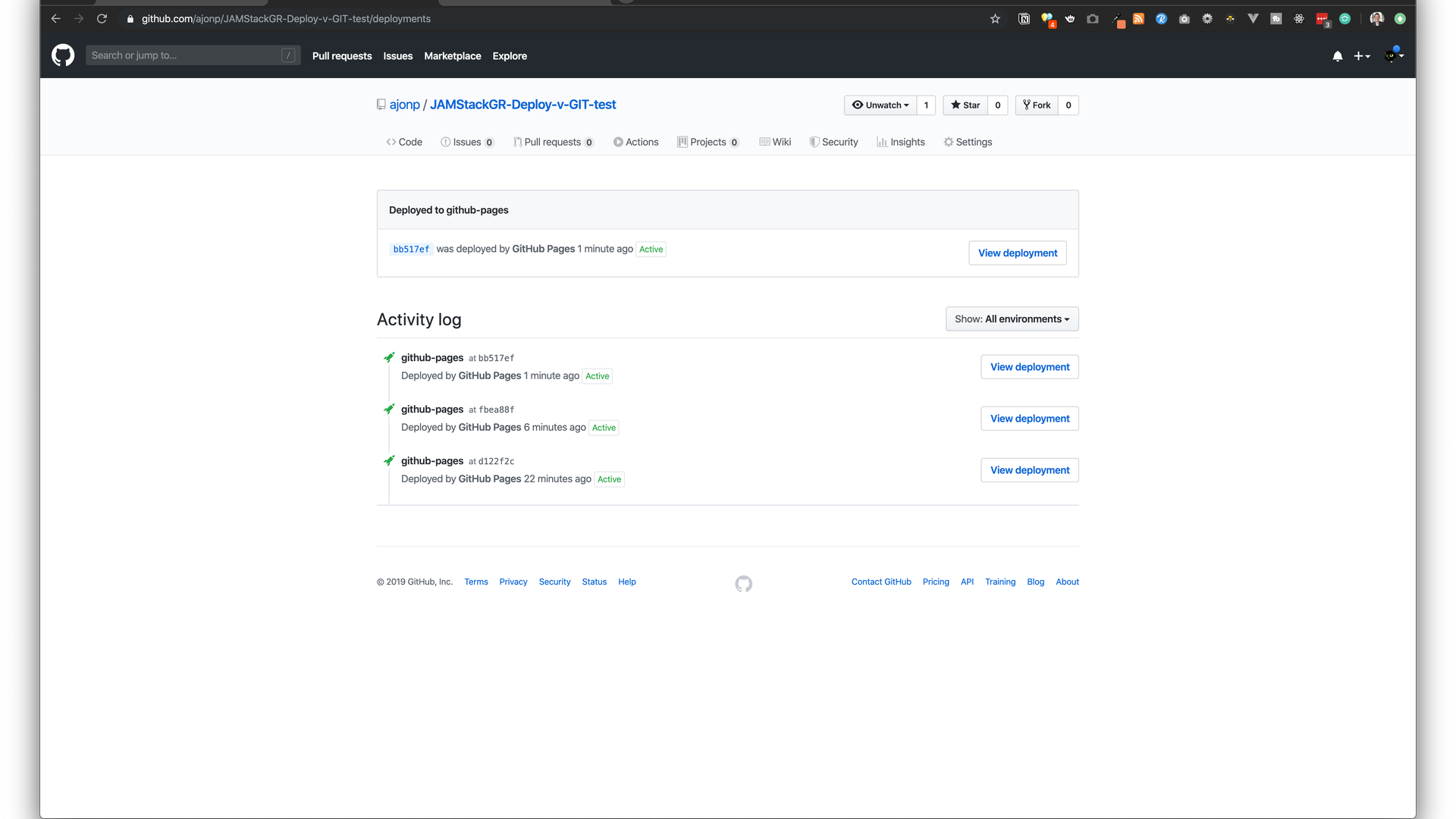Click the GitHub Octocat logo in header
1456x819 pixels.
tap(63, 55)
